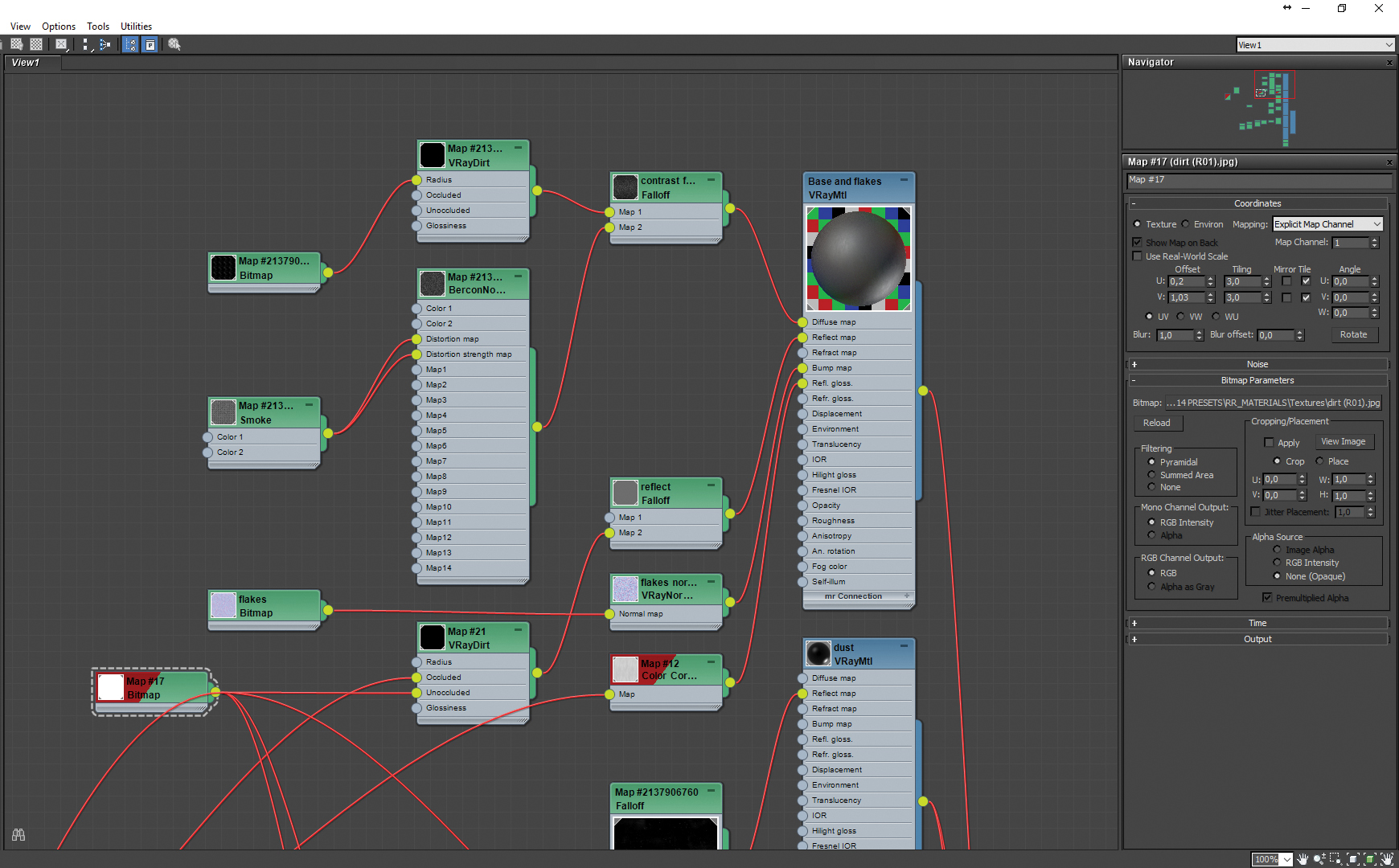Collapse the reflect Falloff node
1399x868 pixels.
[711, 485]
